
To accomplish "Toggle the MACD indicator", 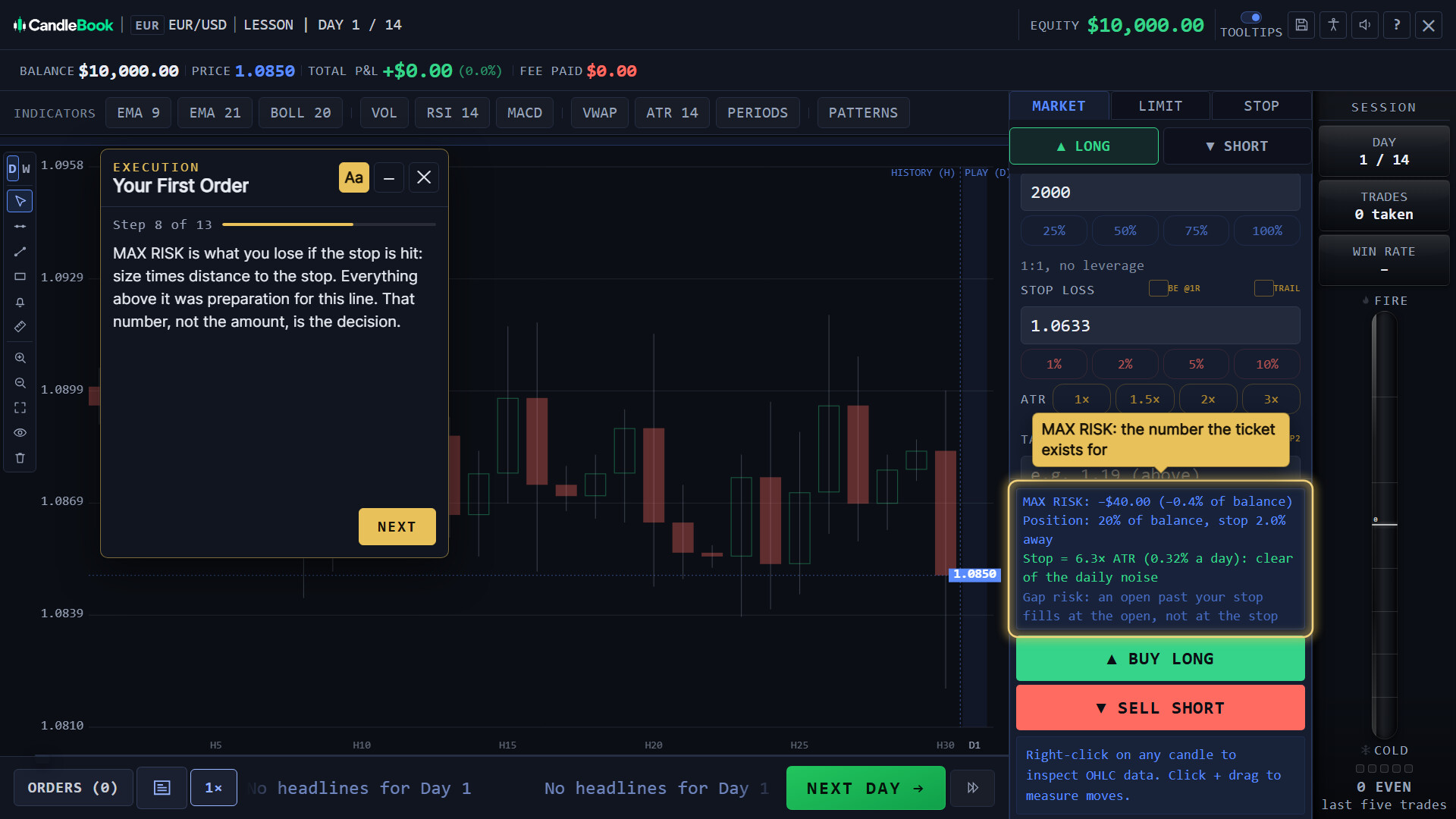I will [x=525, y=113].
